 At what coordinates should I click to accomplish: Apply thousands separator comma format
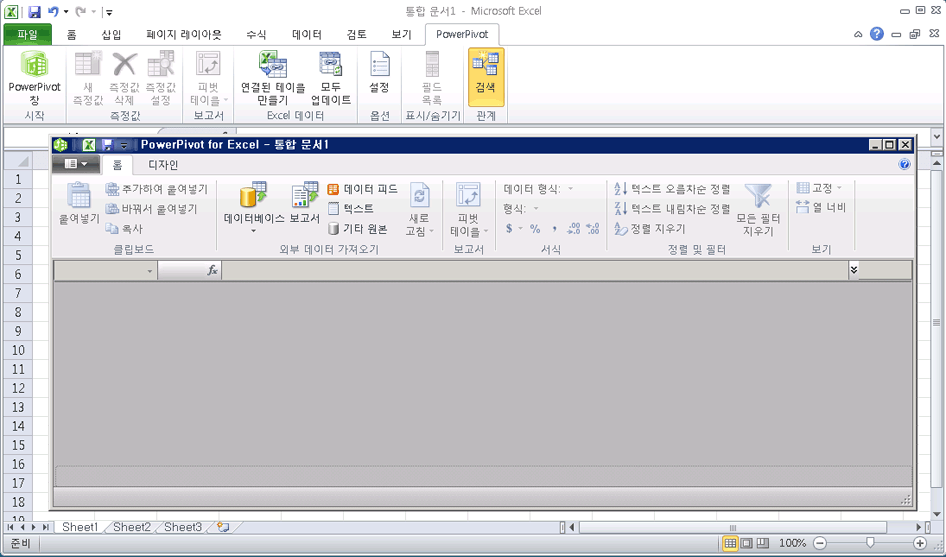point(554,229)
